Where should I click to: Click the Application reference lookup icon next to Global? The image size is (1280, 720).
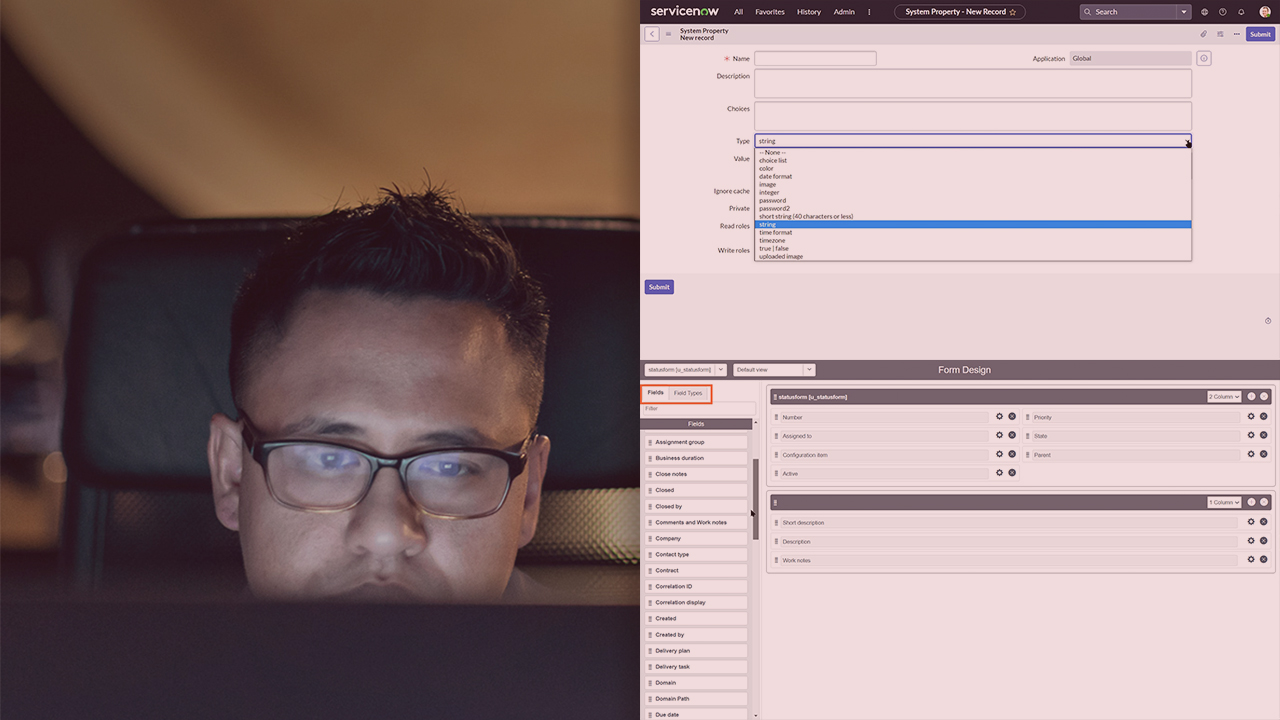(x=1203, y=58)
